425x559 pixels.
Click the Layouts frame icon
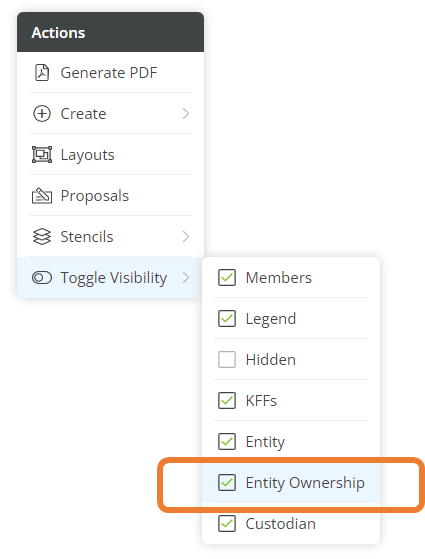(x=42, y=155)
